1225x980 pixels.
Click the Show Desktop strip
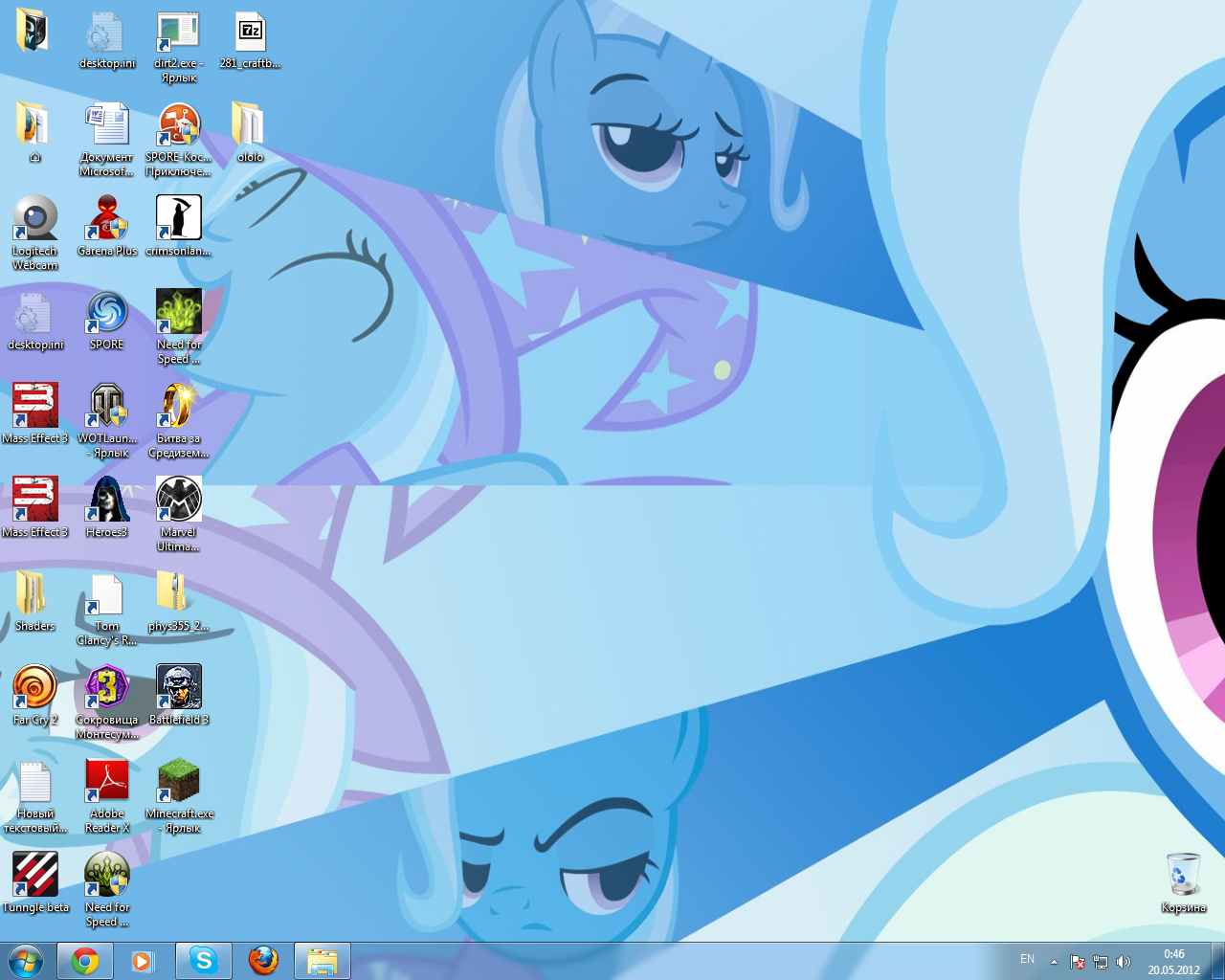pos(1217,961)
